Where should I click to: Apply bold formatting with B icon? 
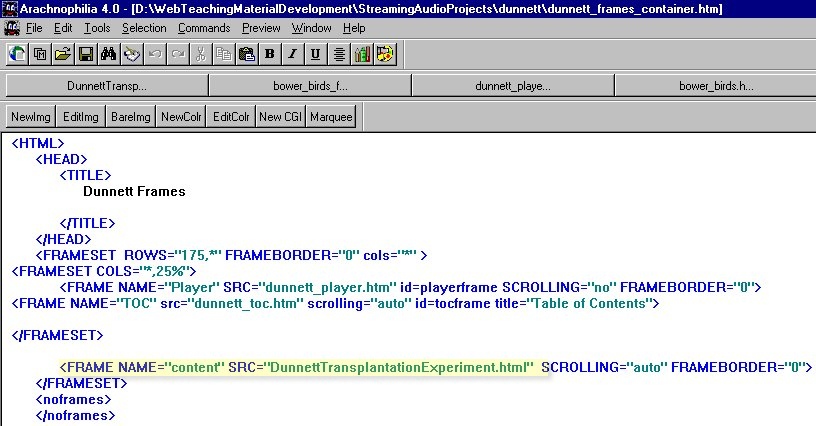pyautogui.click(x=271, y=53)
